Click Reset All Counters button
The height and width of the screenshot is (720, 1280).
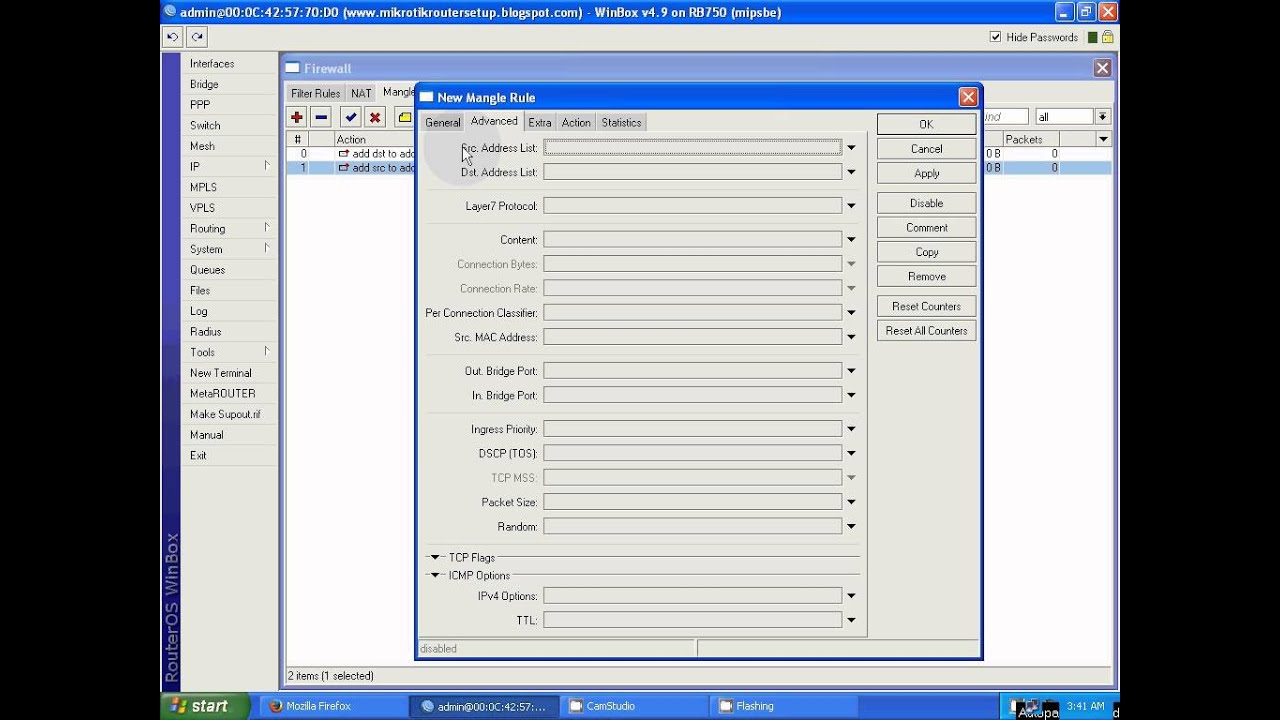click(x=926, y=331)
